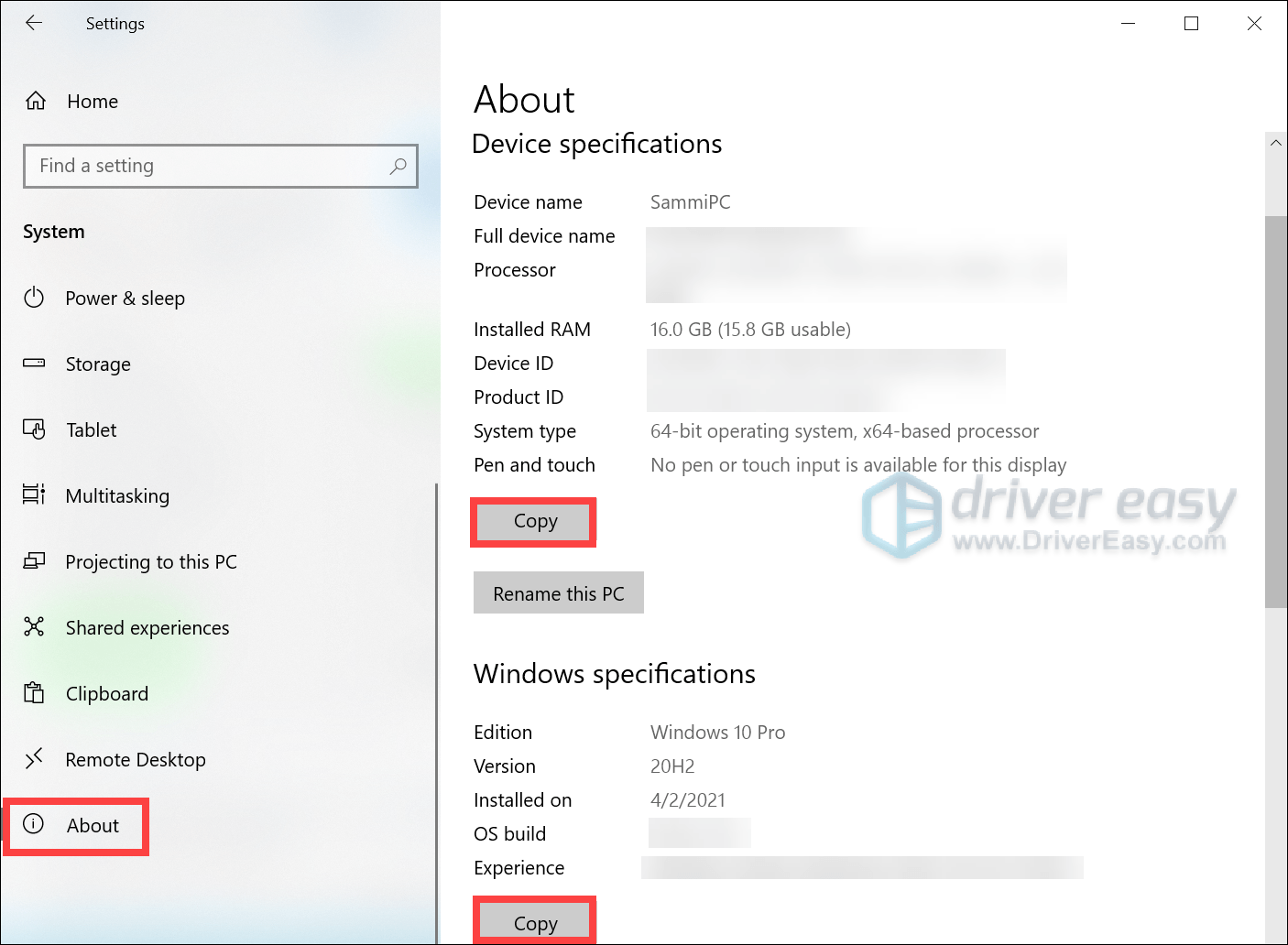The height and width of the screenshot is (945, 1288).
Task: Click the search magnifier in Find a setting
Action: tap(398, 166)
